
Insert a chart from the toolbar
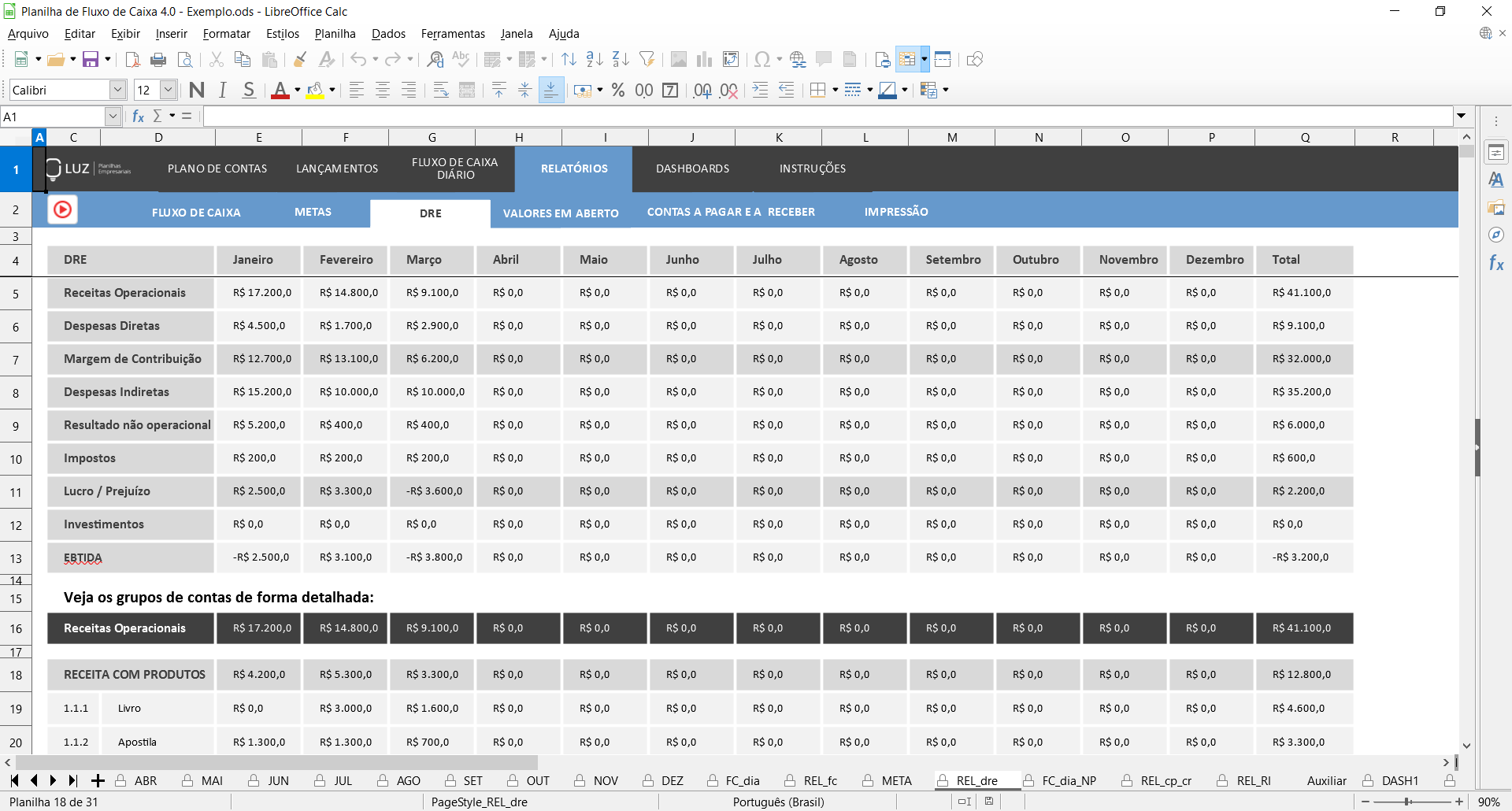[704, 60]
